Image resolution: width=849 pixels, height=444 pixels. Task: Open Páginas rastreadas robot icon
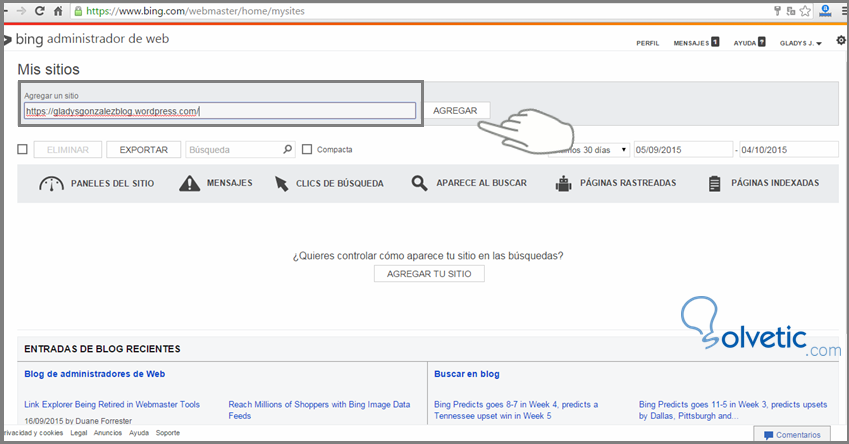coord(565,183)
